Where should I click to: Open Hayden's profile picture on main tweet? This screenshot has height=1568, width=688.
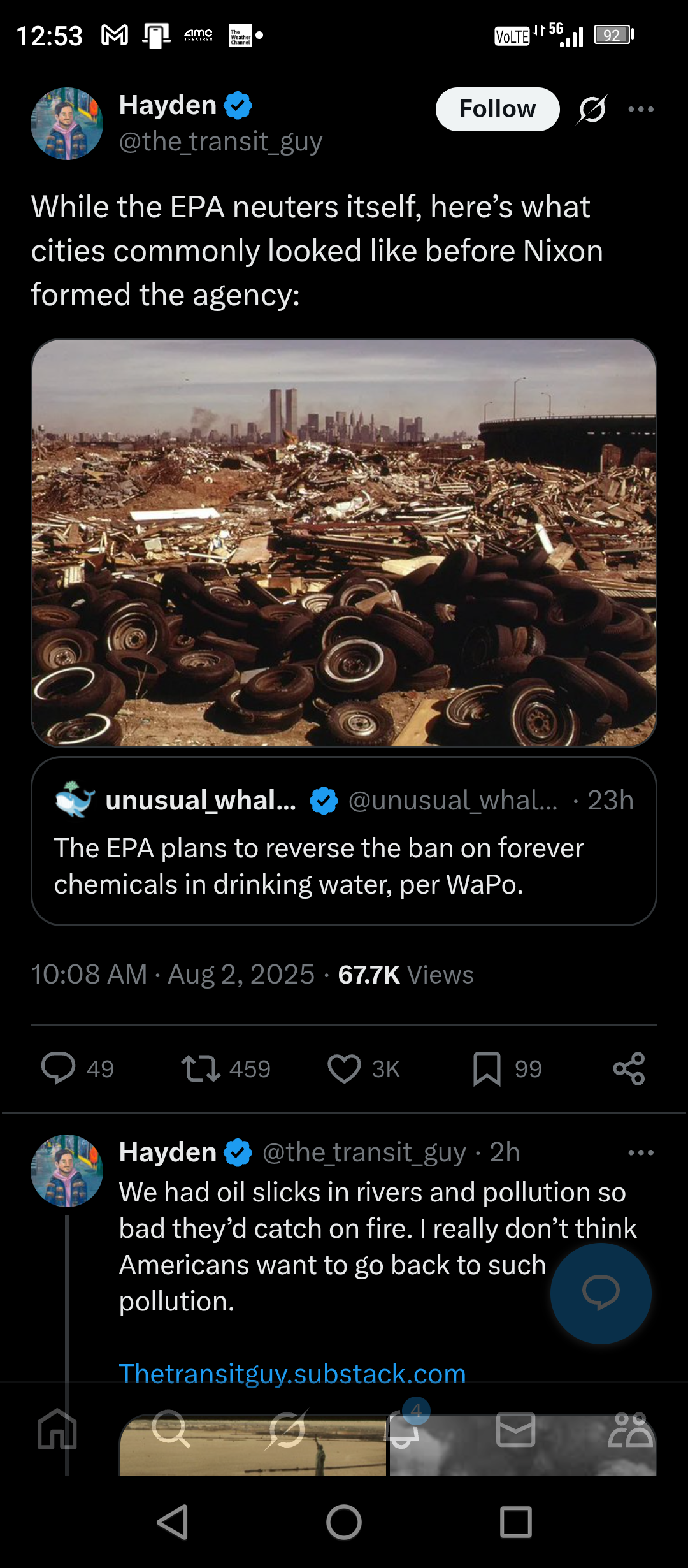(x=67, y=124)
